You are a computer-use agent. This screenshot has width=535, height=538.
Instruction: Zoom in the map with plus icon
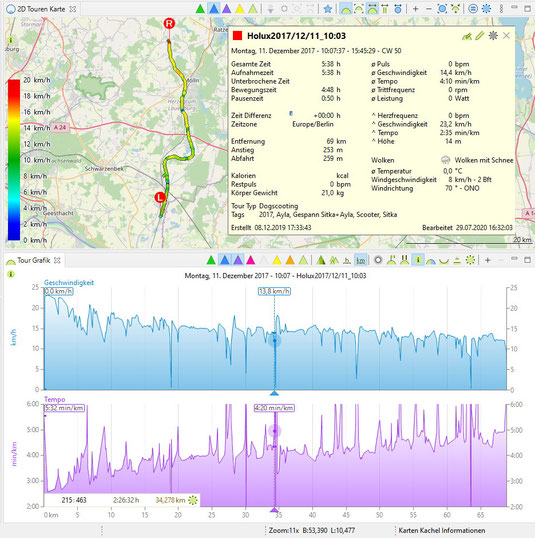tap(416, 9)
